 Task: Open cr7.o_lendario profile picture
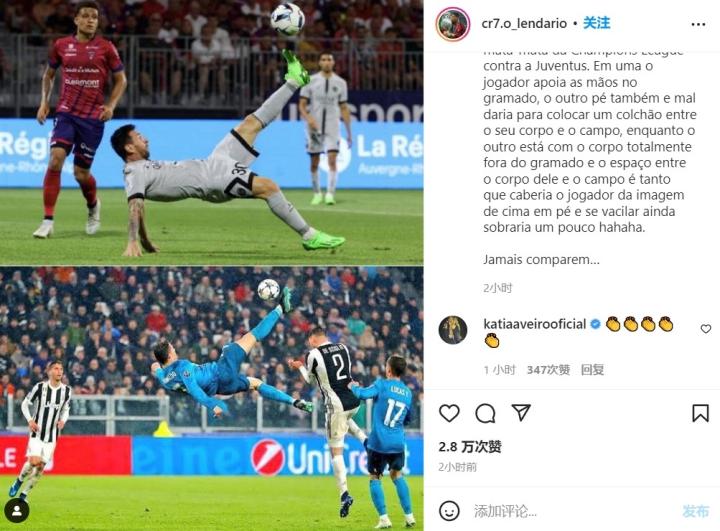tap(453, 24)
